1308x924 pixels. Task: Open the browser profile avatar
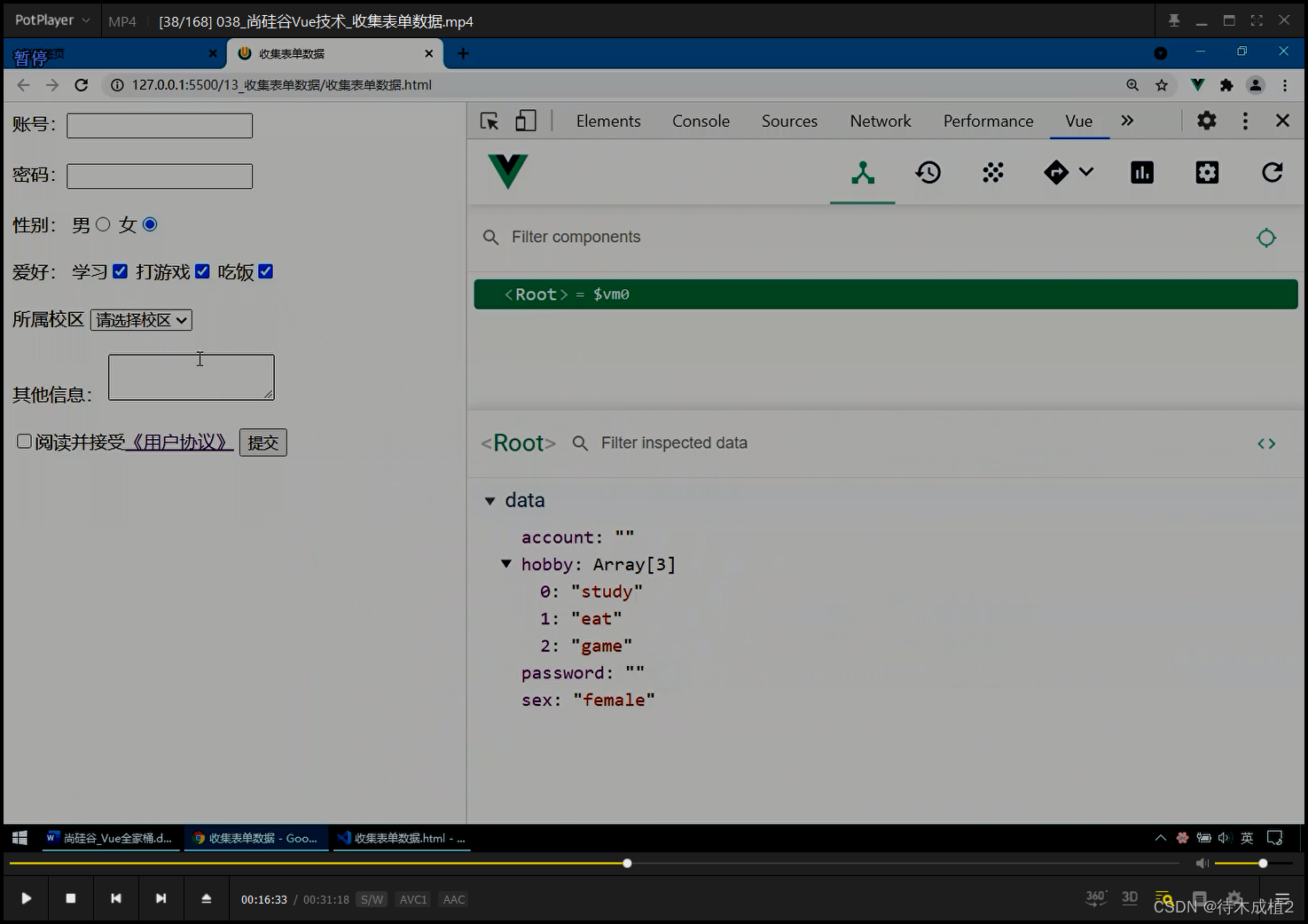pos(1256,85)
